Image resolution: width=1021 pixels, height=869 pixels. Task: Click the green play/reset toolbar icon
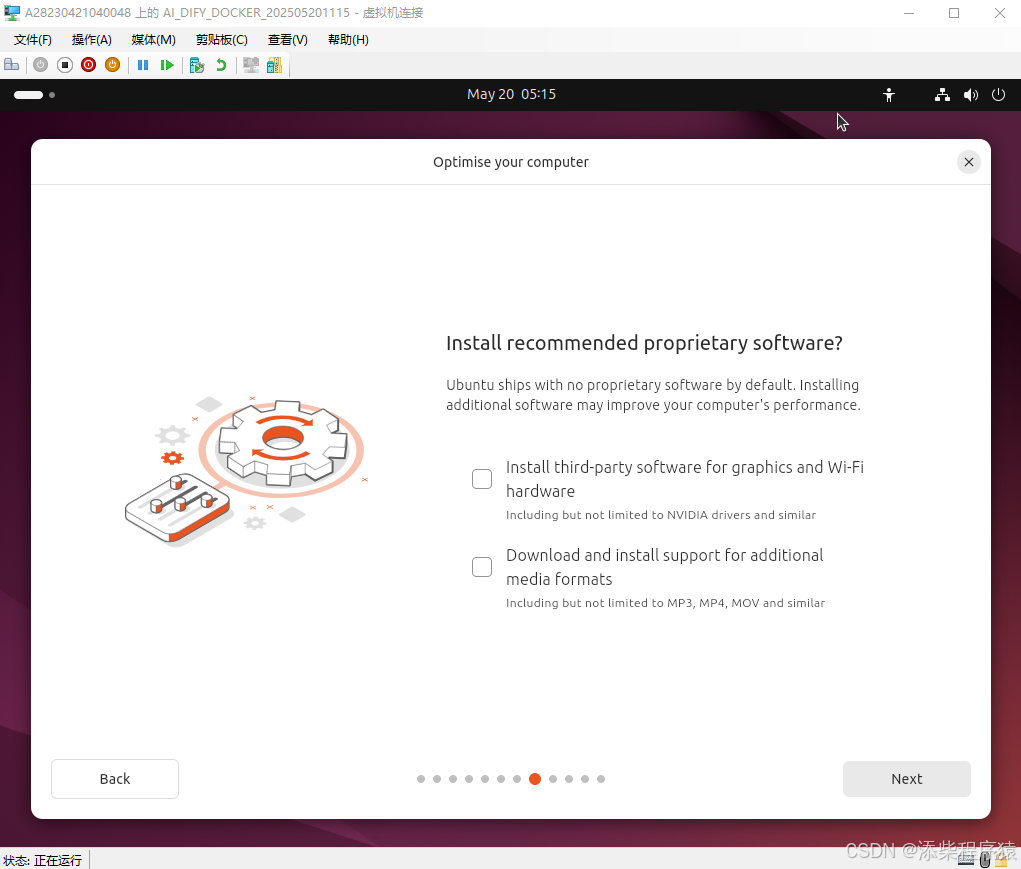coord(167,65)
